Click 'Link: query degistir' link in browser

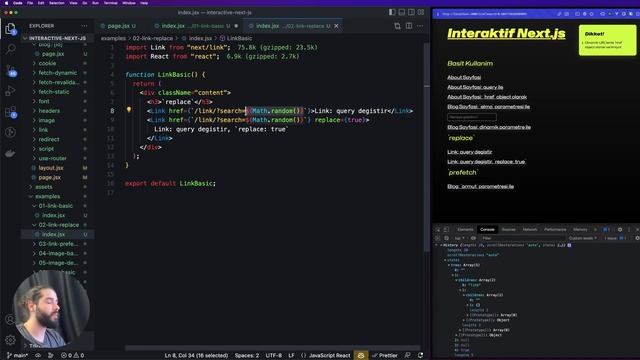(x=469, y=152)
